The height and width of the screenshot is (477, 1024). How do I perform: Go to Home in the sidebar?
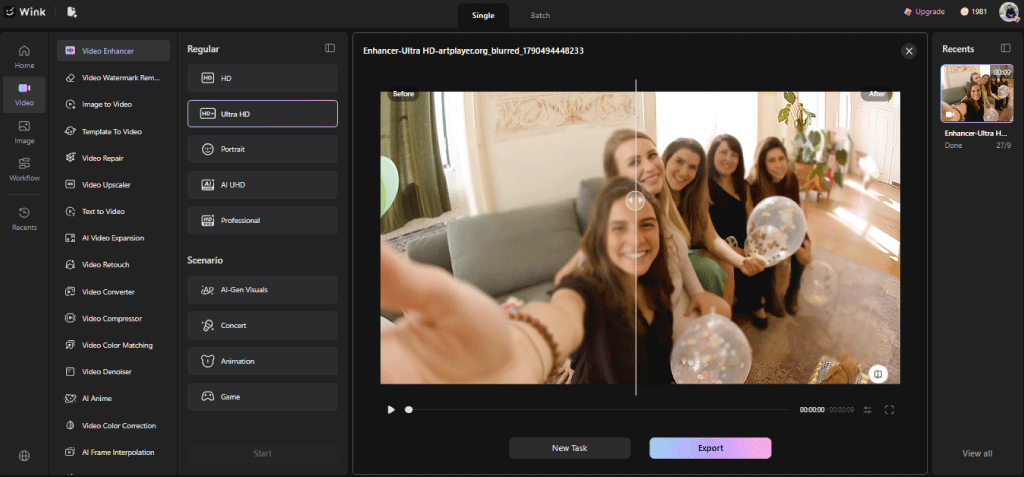[24, 57]
